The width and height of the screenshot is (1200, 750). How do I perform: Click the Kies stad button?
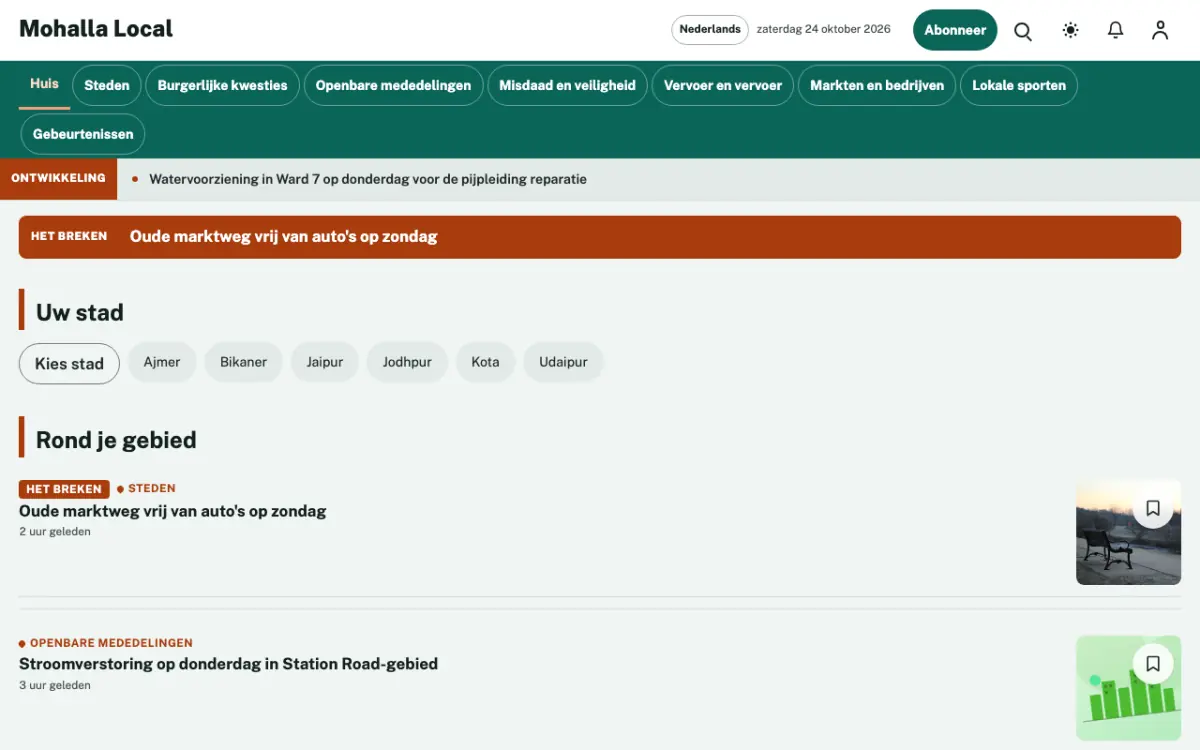click(x=69, y=363)
